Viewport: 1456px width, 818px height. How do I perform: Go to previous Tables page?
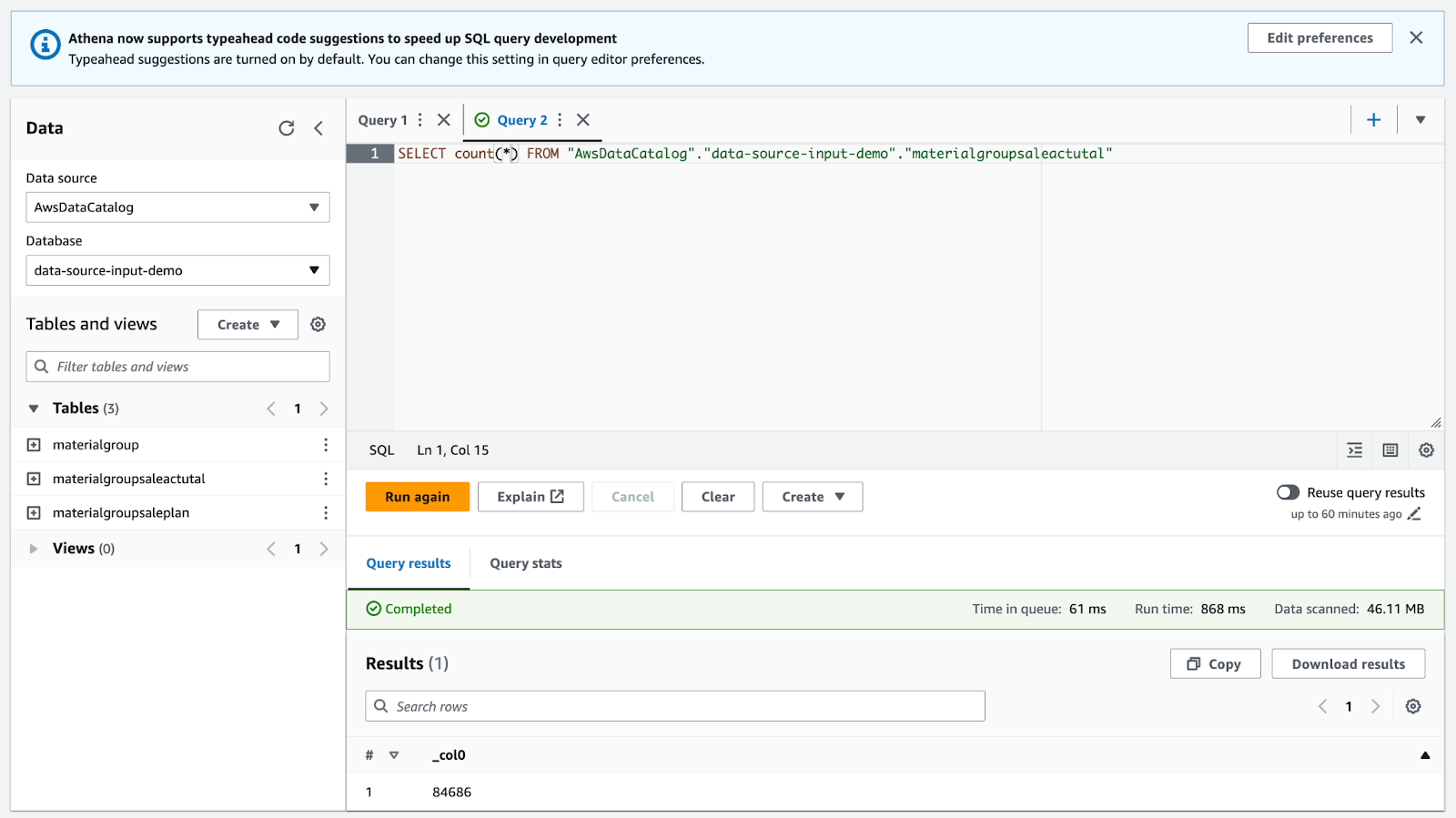point(271,409)
